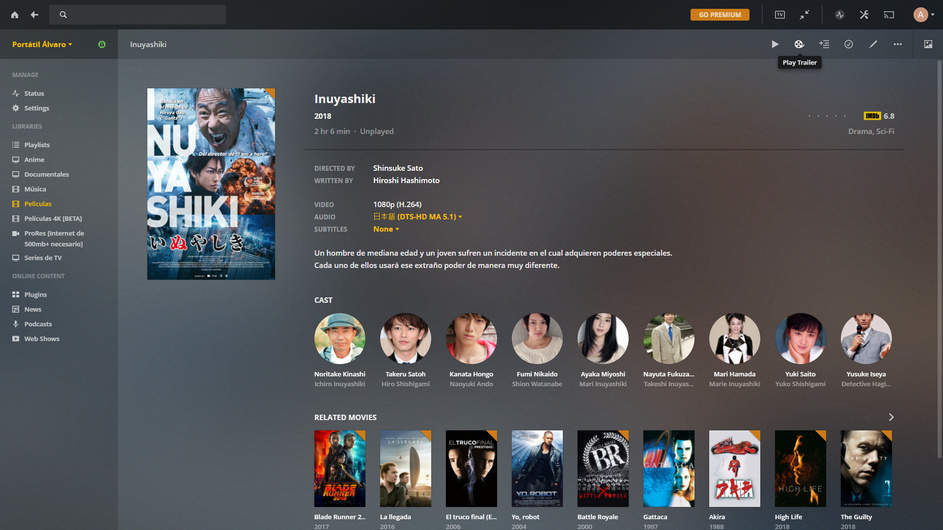
Task: Open cast member Kanata Hongo
Action: [471, 338]
